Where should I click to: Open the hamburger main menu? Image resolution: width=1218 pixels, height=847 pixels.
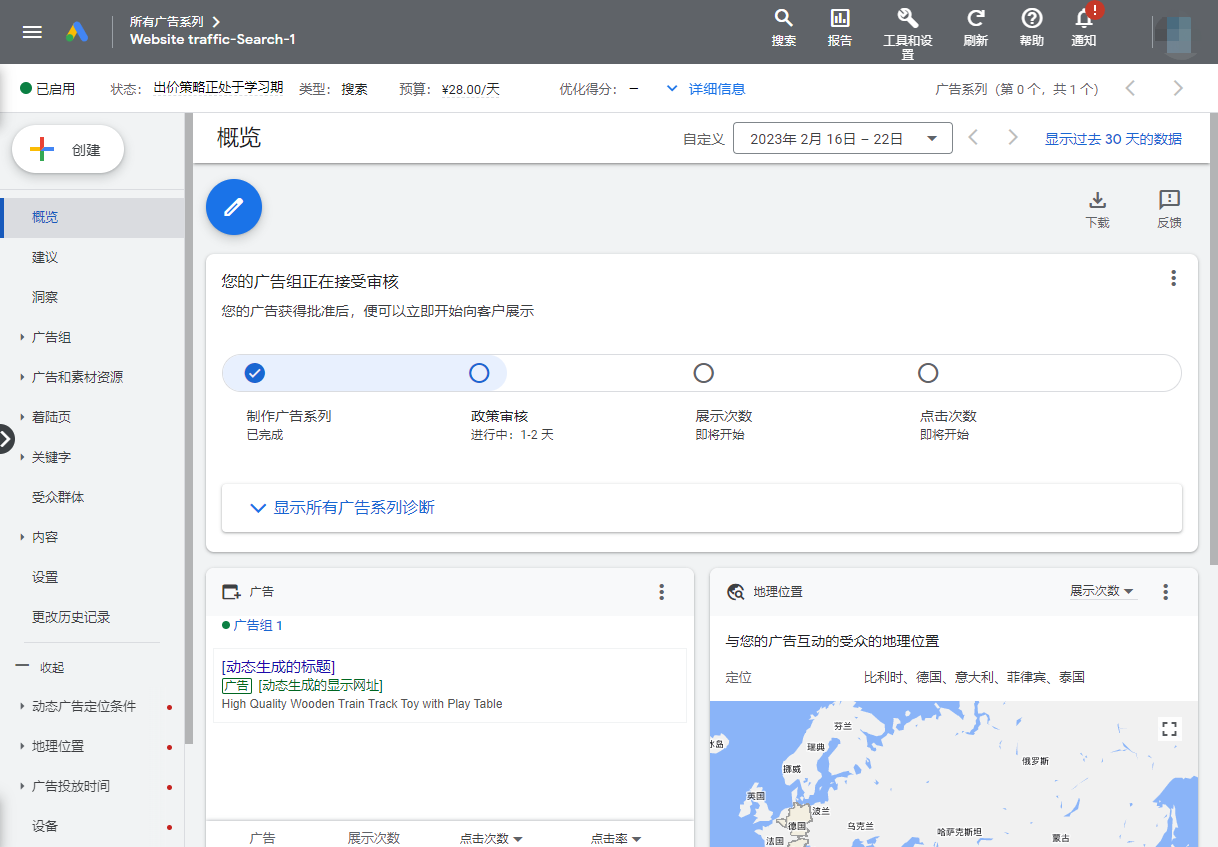click(x=32, y=32)
